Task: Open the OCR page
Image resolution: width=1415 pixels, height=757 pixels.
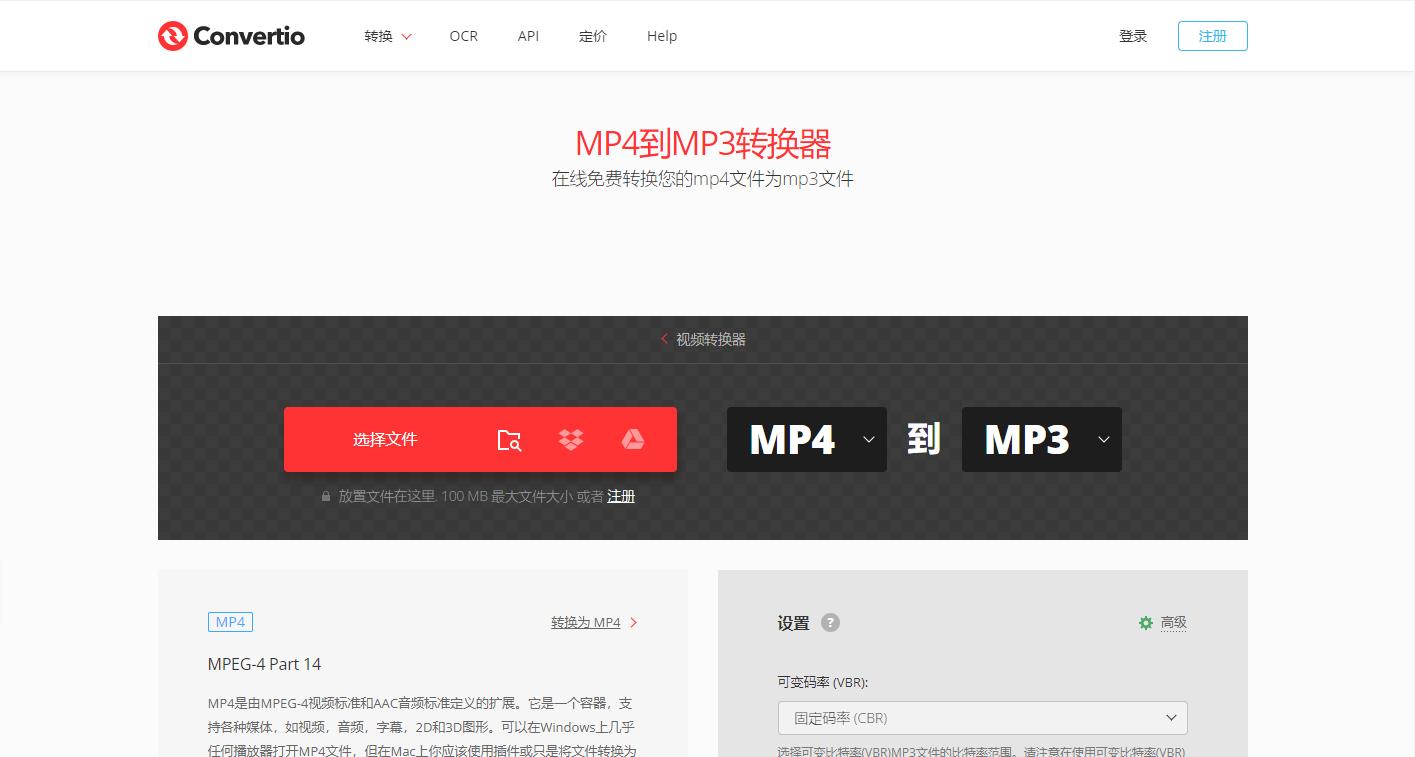Action: [464, 36]
